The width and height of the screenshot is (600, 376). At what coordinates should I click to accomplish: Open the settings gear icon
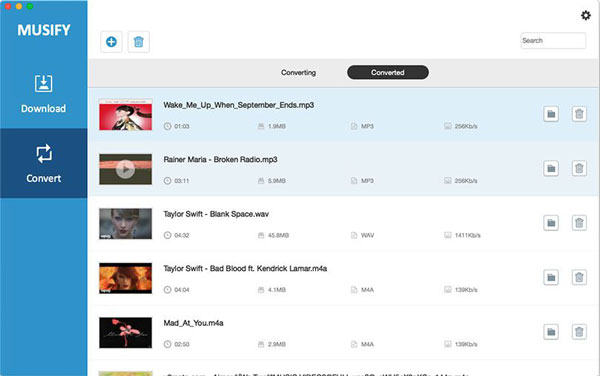point(585,15)
